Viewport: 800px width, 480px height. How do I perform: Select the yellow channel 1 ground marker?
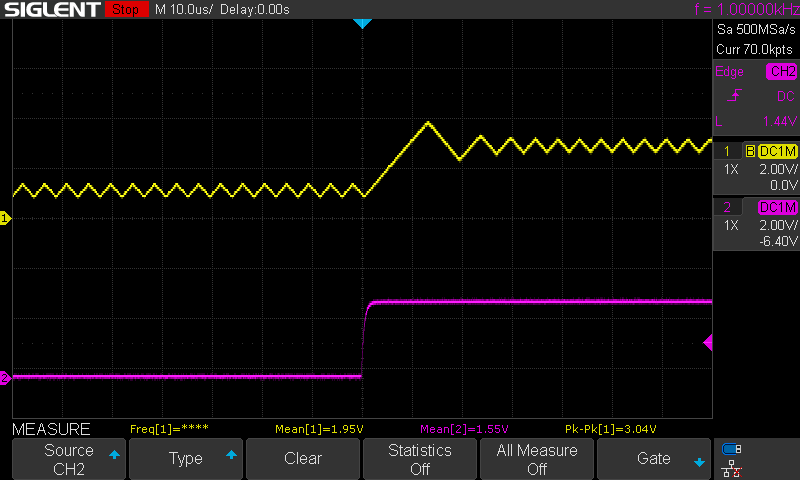click(5, 218)
